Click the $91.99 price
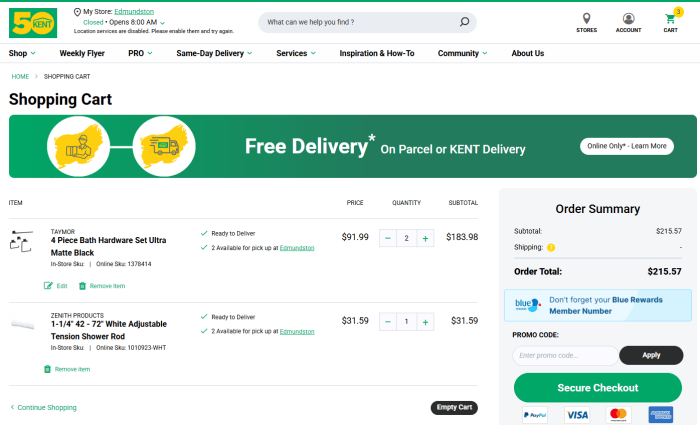Screen dimensions: 700x425 tap(355, 237)
